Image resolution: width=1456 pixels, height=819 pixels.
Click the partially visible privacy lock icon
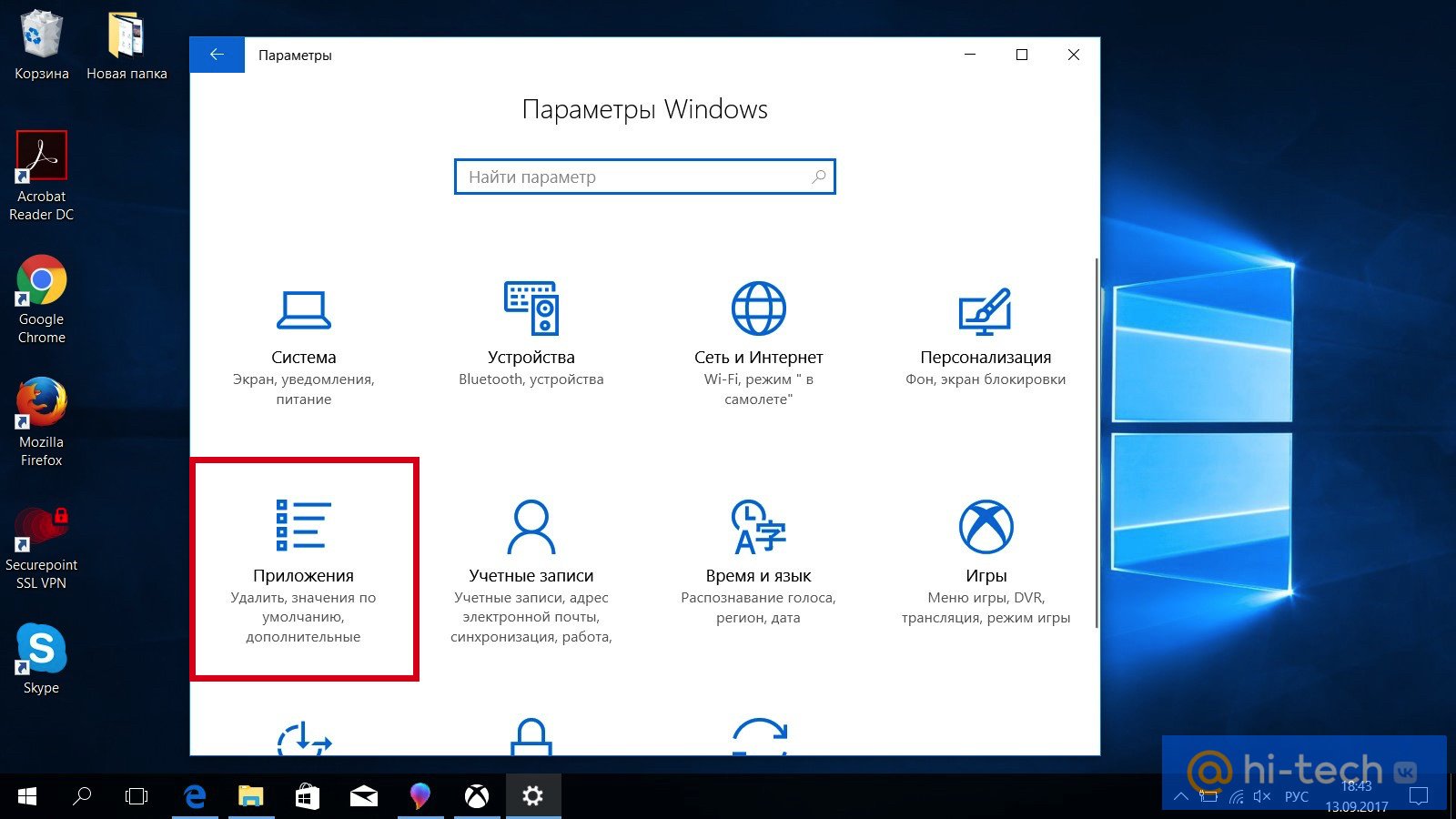(x=531, y=737)
